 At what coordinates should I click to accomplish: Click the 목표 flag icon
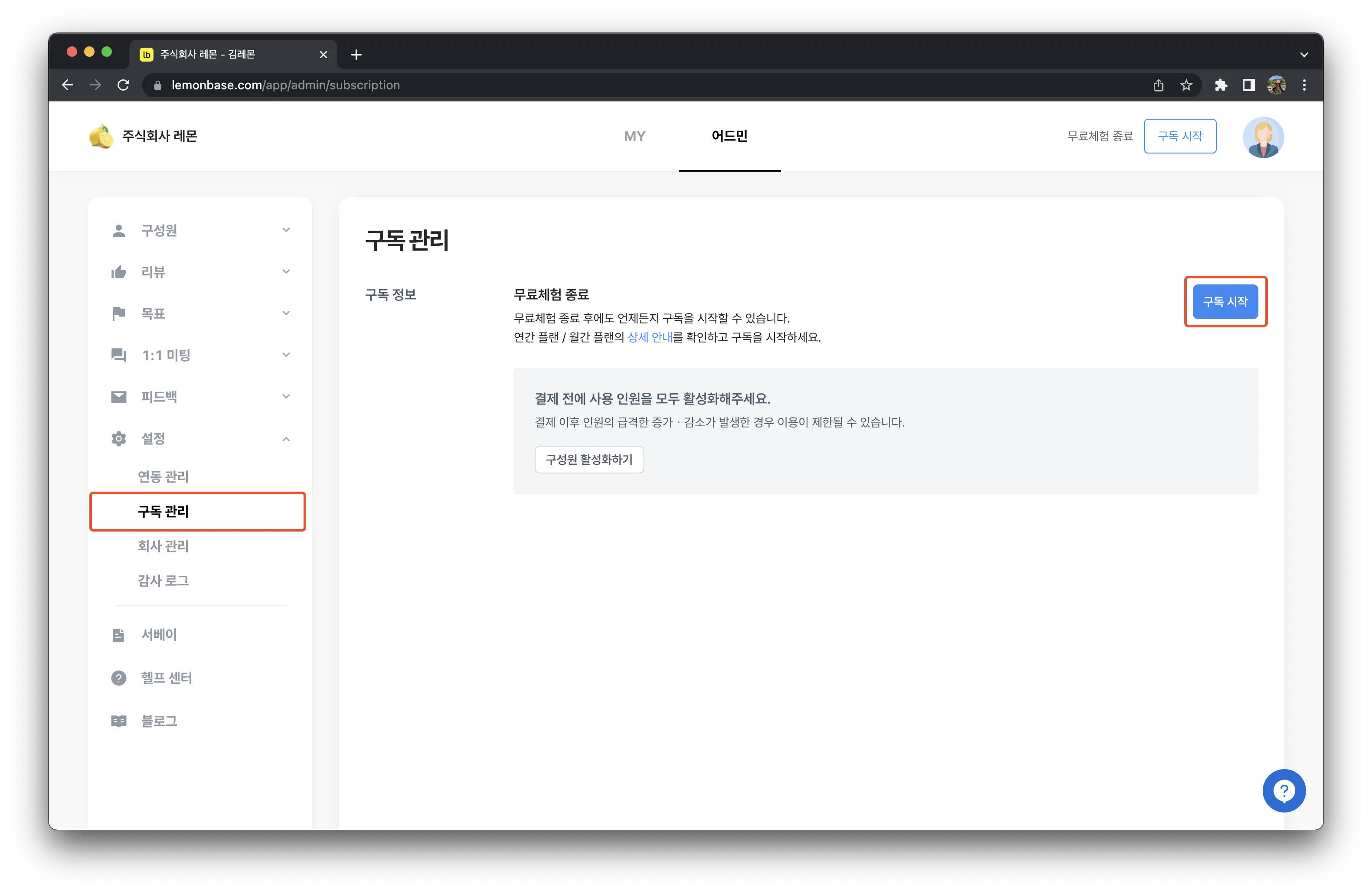tap(119, 313)
